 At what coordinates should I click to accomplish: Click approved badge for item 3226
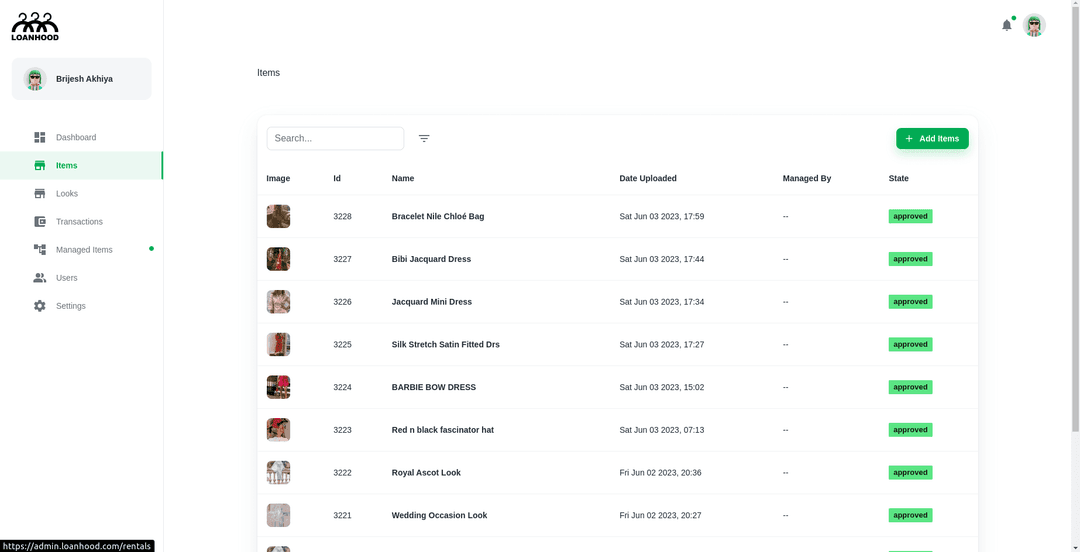tap(911, 302)
